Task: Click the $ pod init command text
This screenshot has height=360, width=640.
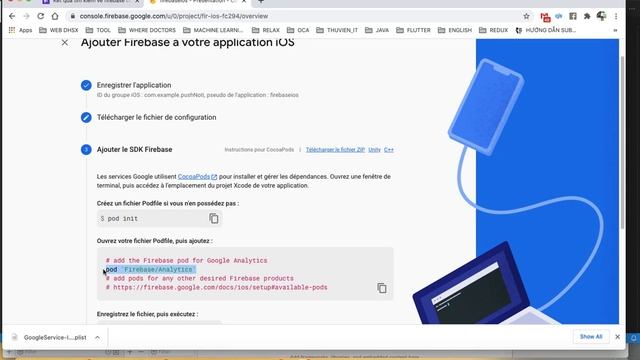Action: 119,219
